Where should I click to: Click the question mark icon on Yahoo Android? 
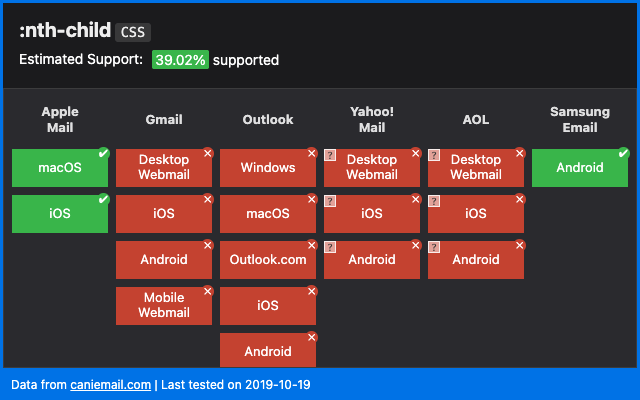[x=330, y=247]
